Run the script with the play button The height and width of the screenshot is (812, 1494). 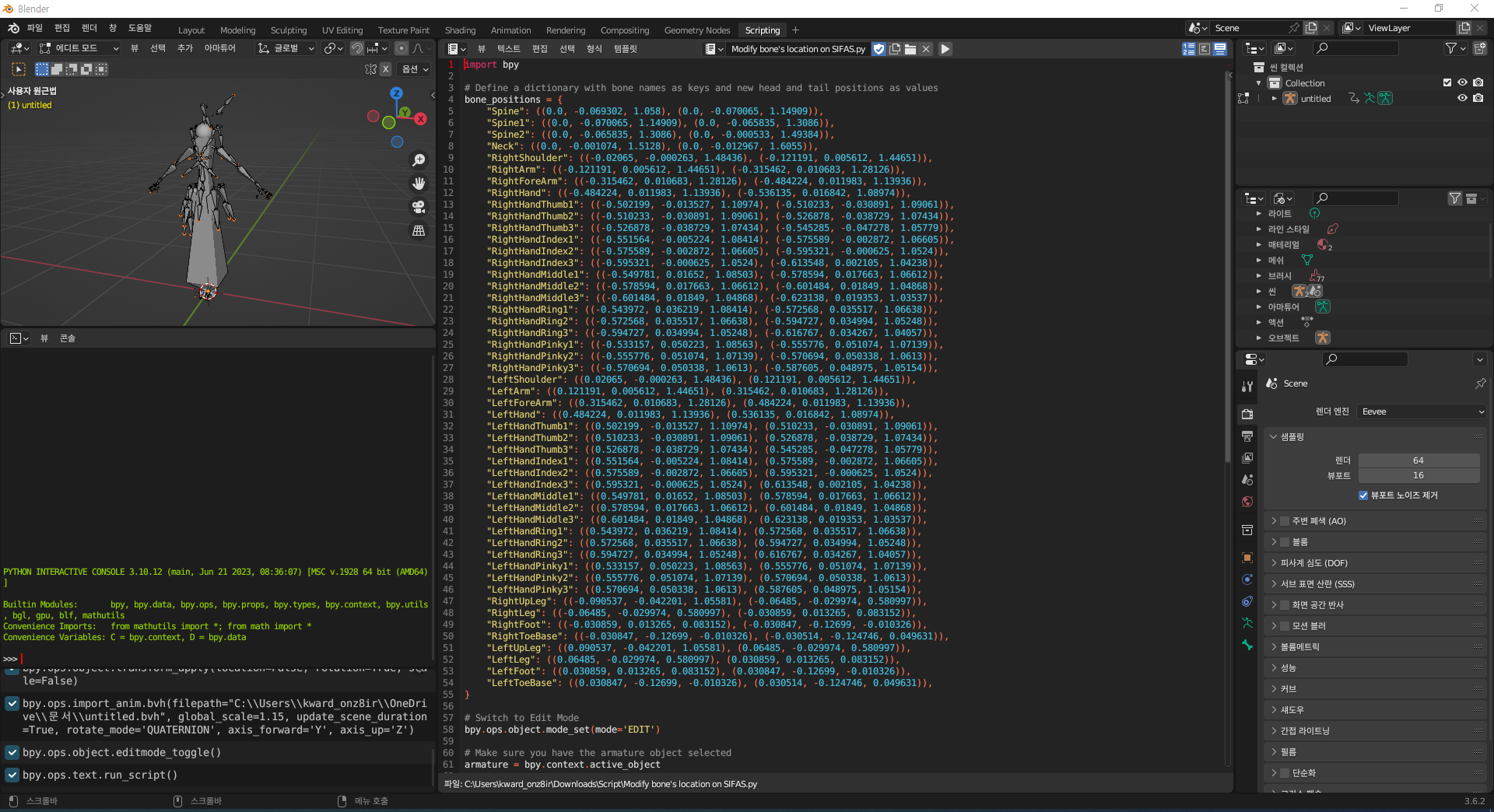[945, 49]
